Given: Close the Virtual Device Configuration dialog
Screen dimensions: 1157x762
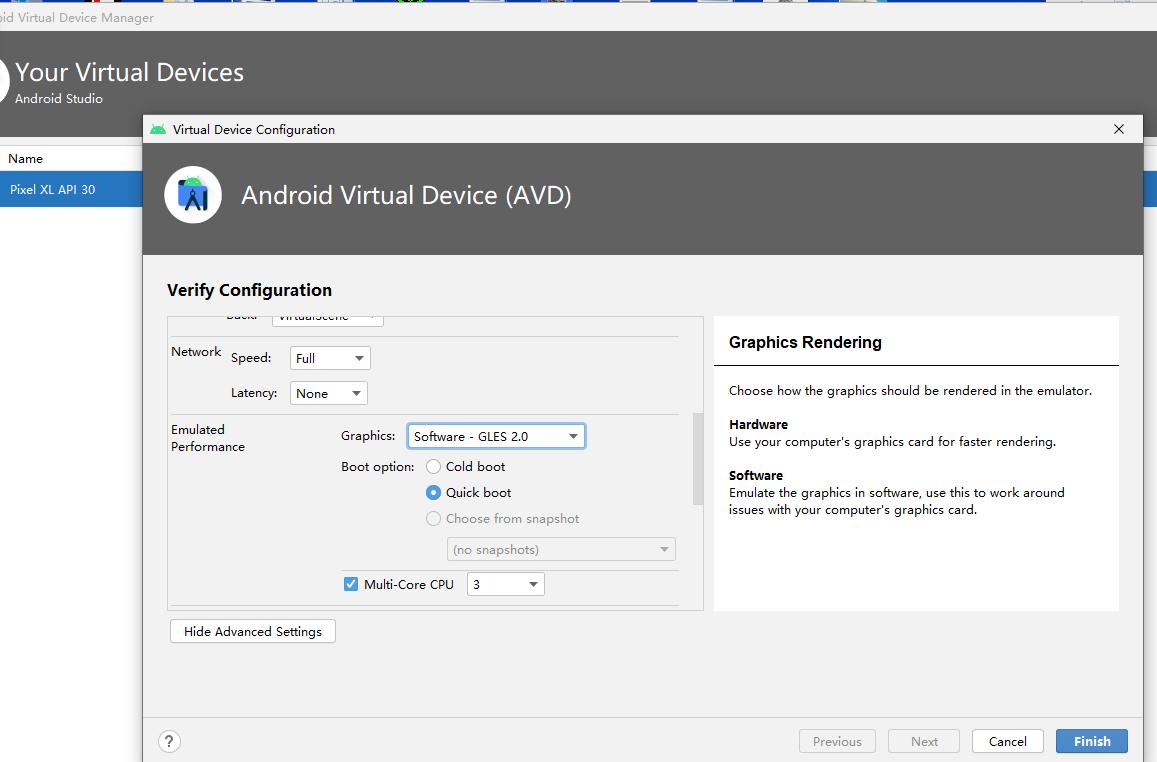Looking at the screenshot, I should point(1119,129).
